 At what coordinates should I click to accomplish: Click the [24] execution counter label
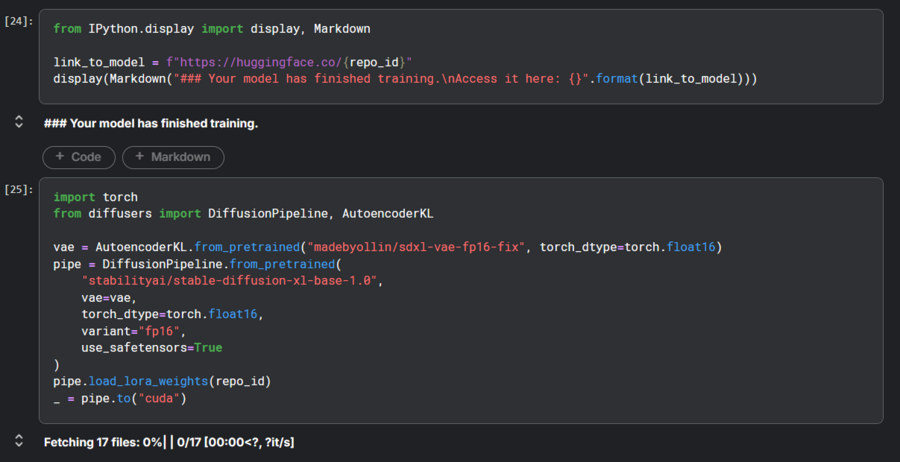click(x=19, y=22)
